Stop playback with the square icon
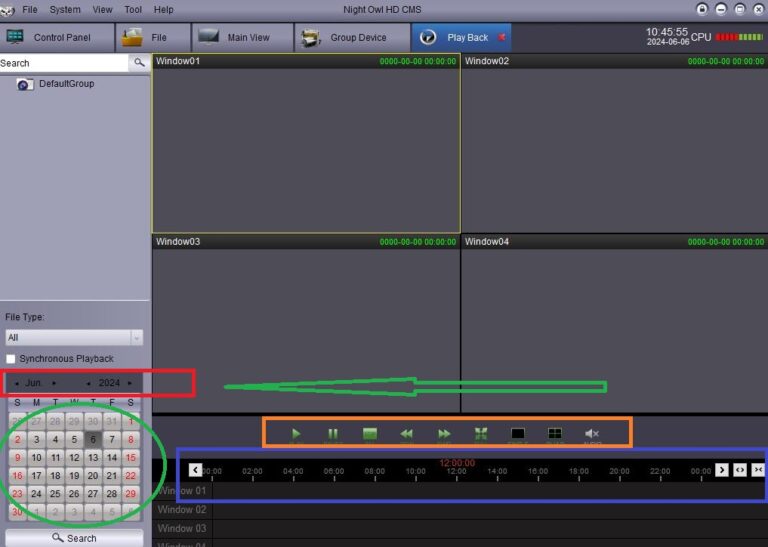The height and width of the screenshot is (547, 768). [x=370, y=434]
